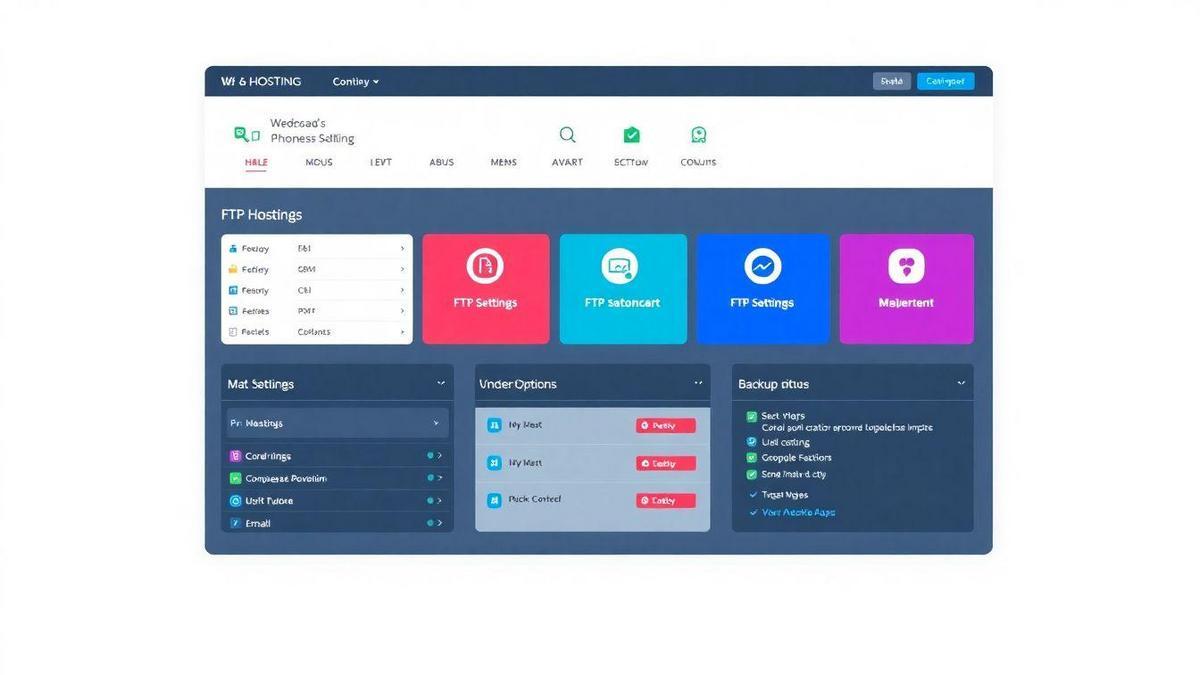Collapse the Mat Settings panel chevron

[441, 383]
